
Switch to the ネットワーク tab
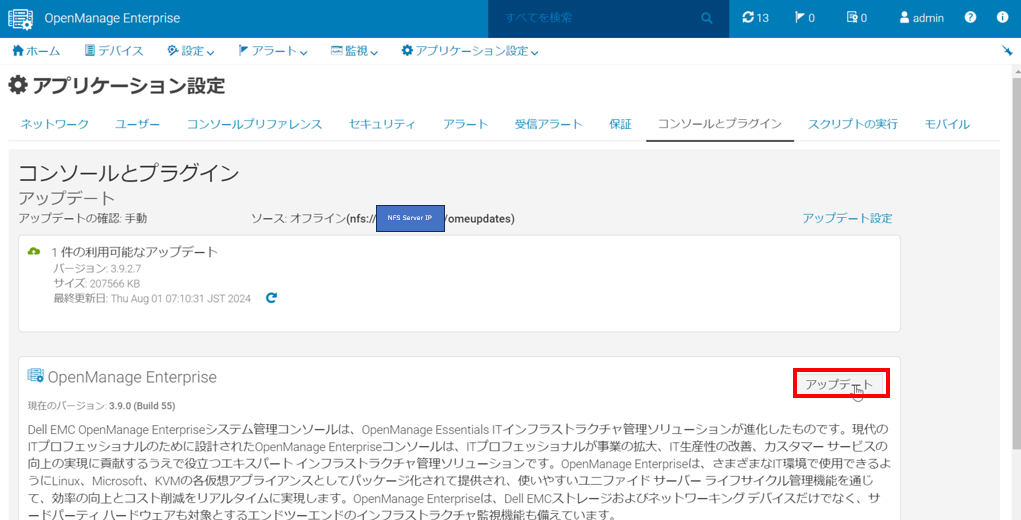click(55, 124)
